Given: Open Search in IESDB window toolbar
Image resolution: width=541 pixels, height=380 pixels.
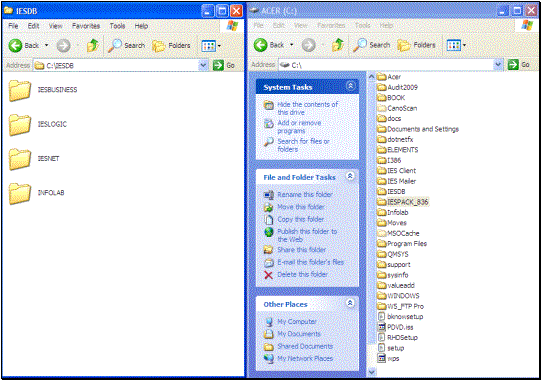Looking at the screenshot, I should tap(126, 46).
